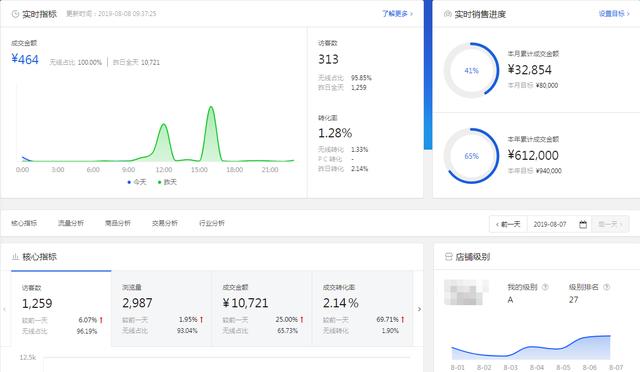Toggle the 昨天 legend series in the chart
The width and height of the screenshot is (640, 372).
[x=167, y=182]
